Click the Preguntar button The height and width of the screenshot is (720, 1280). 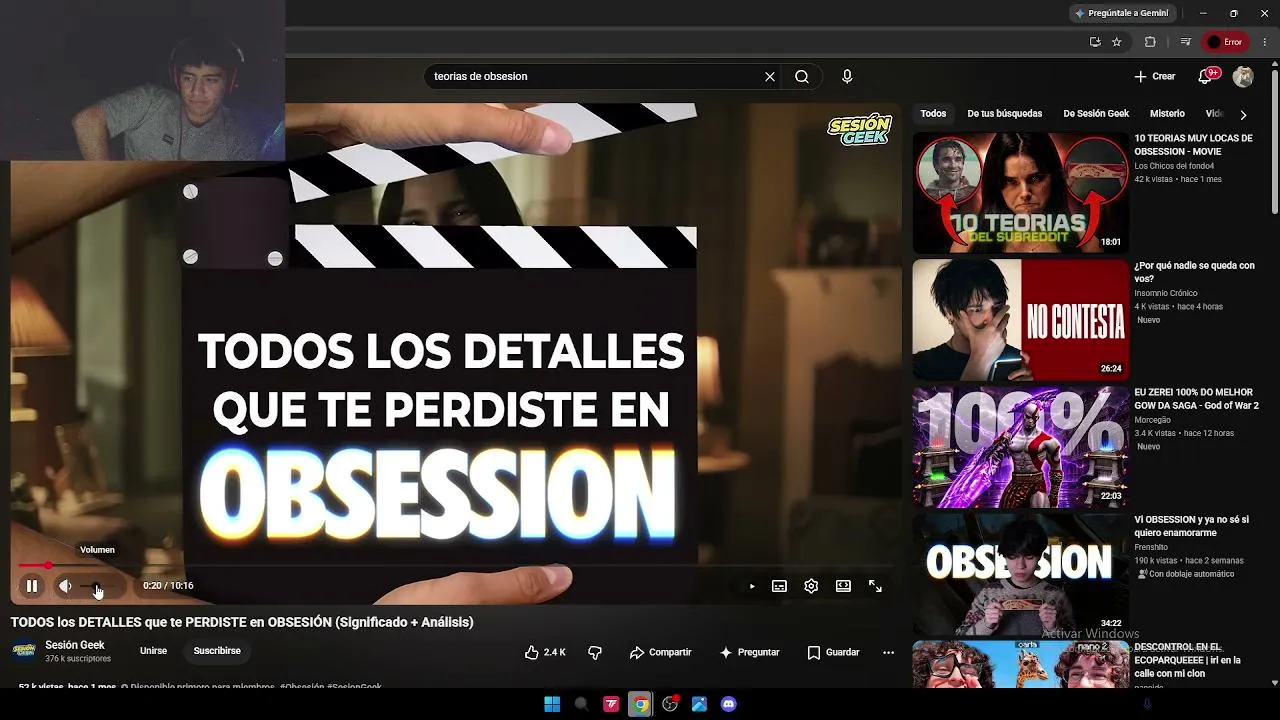(749, 652)
